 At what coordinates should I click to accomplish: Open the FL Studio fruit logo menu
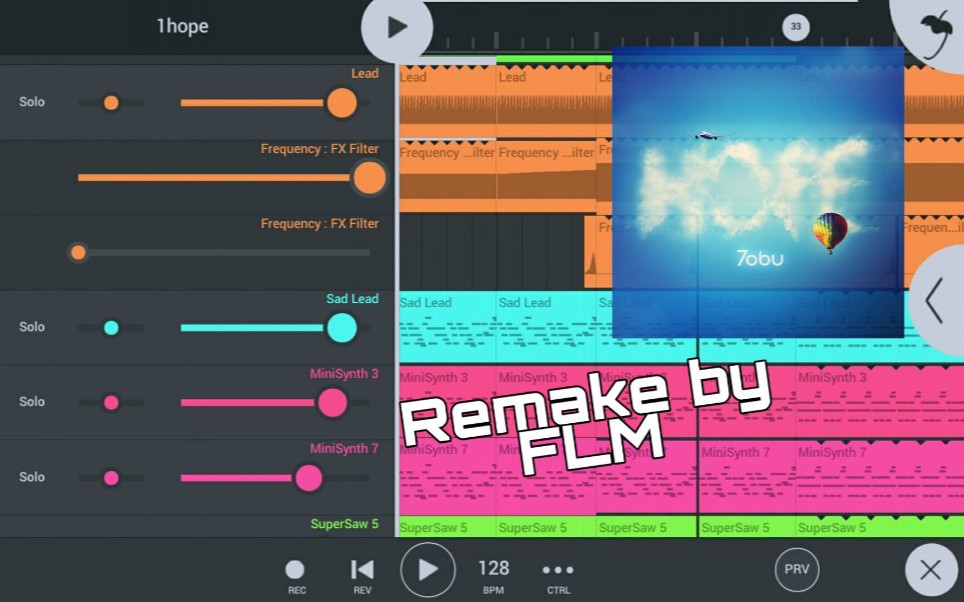click(x=934, y=32)
